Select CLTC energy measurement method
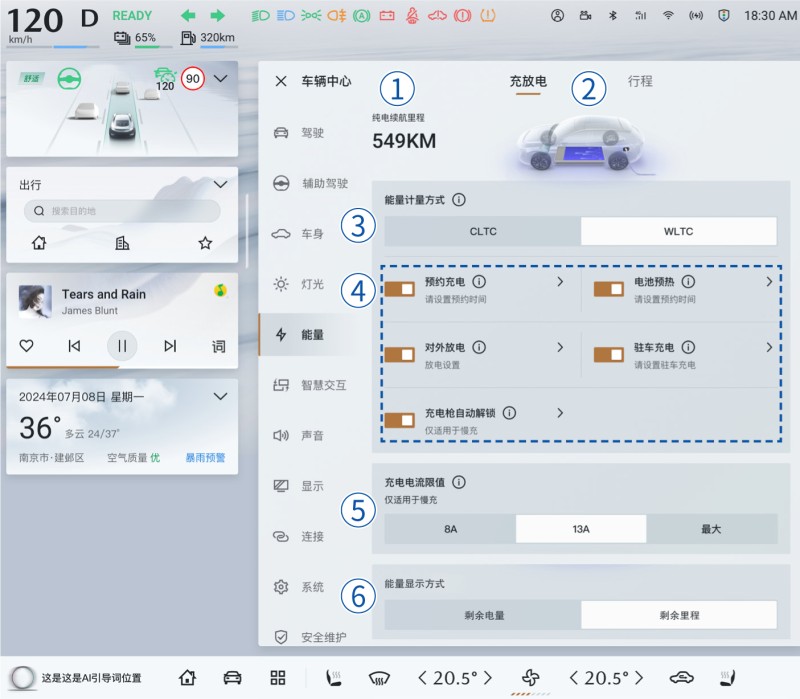800x699 pixels. (x=483, y=232)
